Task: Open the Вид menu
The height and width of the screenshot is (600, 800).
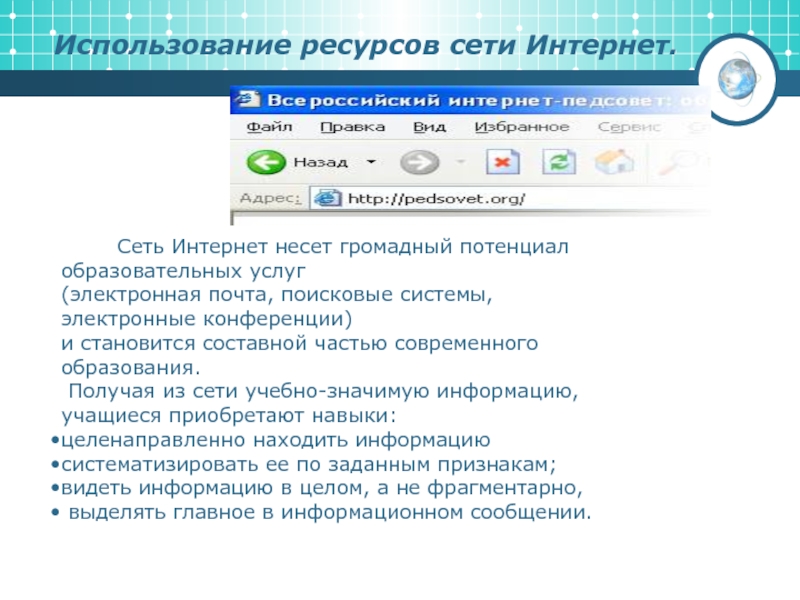Action: click(429, 127)
